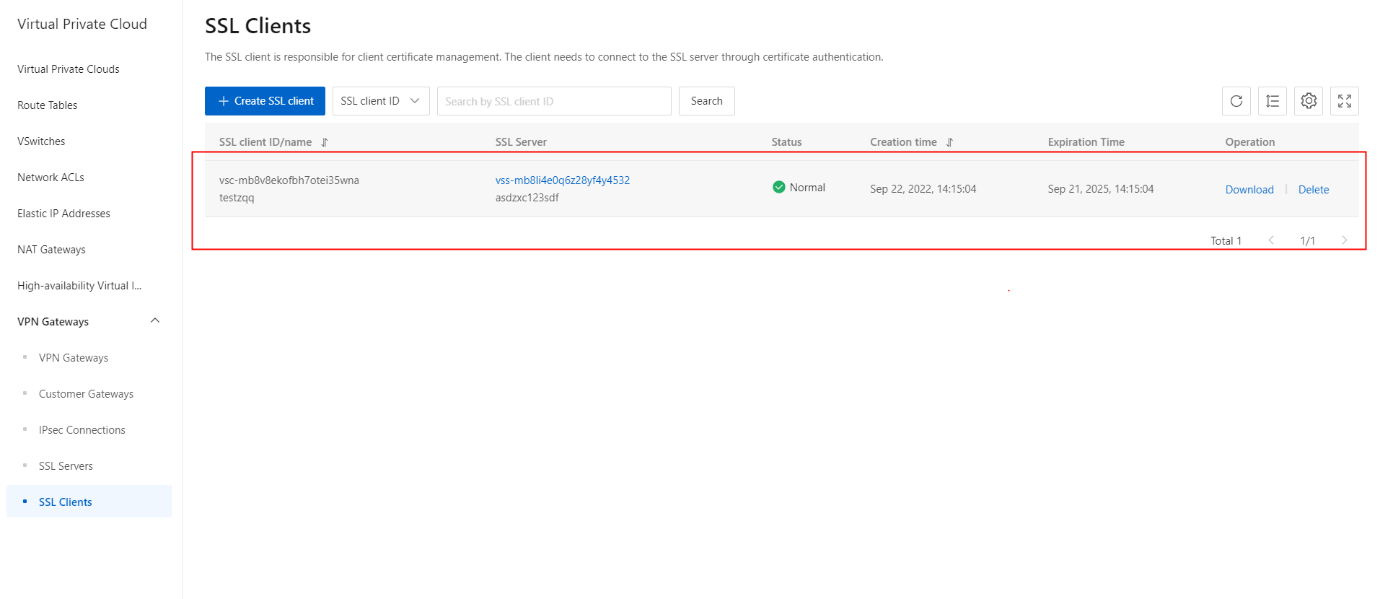Screen dimensions: 1380x599
Task: Click server name asdzxc123sdf
Action: coord(527,198)
